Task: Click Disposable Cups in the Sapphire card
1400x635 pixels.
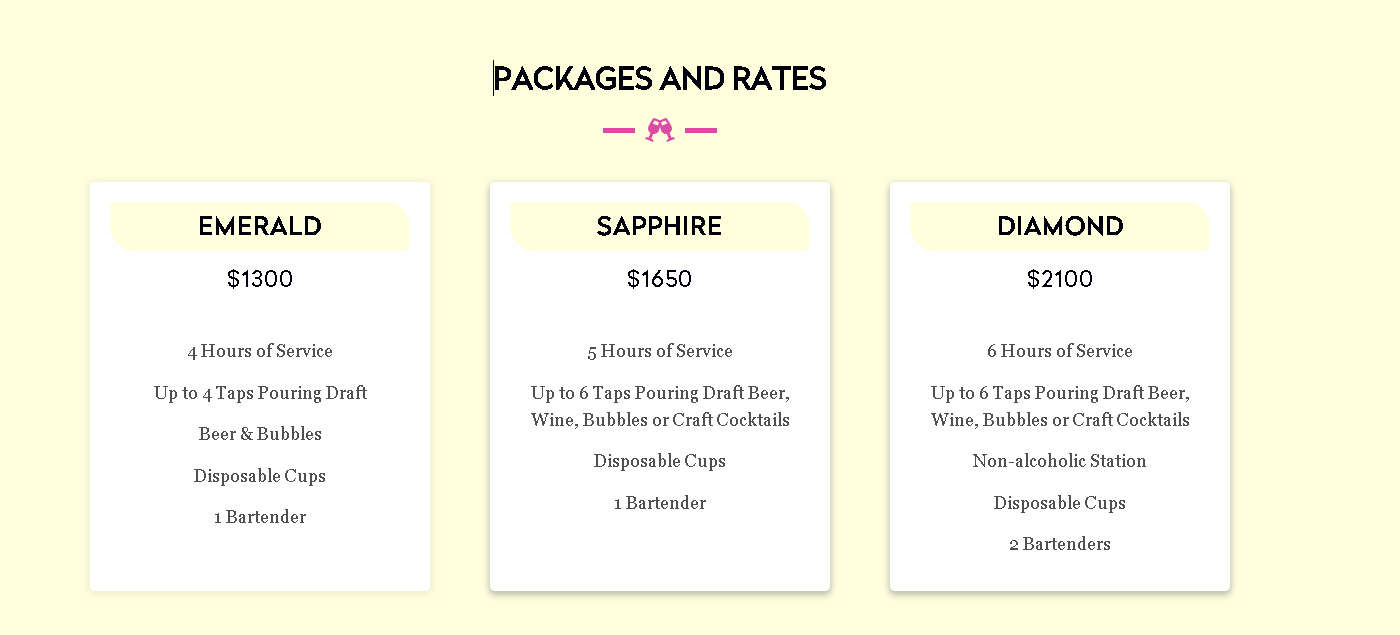Action: 660,461
